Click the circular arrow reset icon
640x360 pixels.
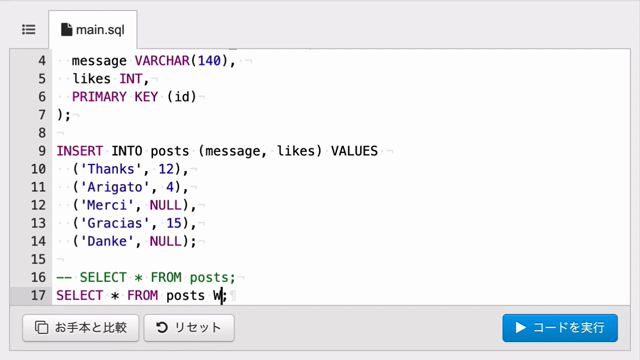coord(162,327)
